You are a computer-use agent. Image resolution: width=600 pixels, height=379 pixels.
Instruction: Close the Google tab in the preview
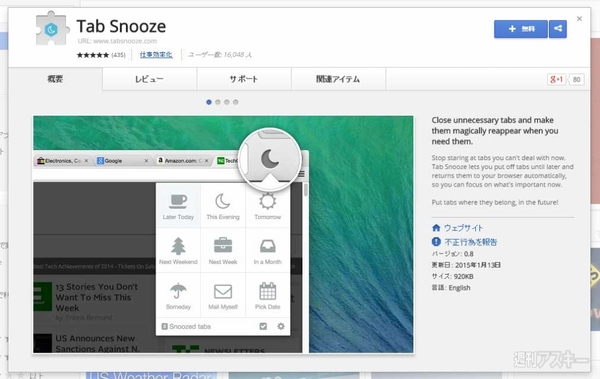[146, 161]
